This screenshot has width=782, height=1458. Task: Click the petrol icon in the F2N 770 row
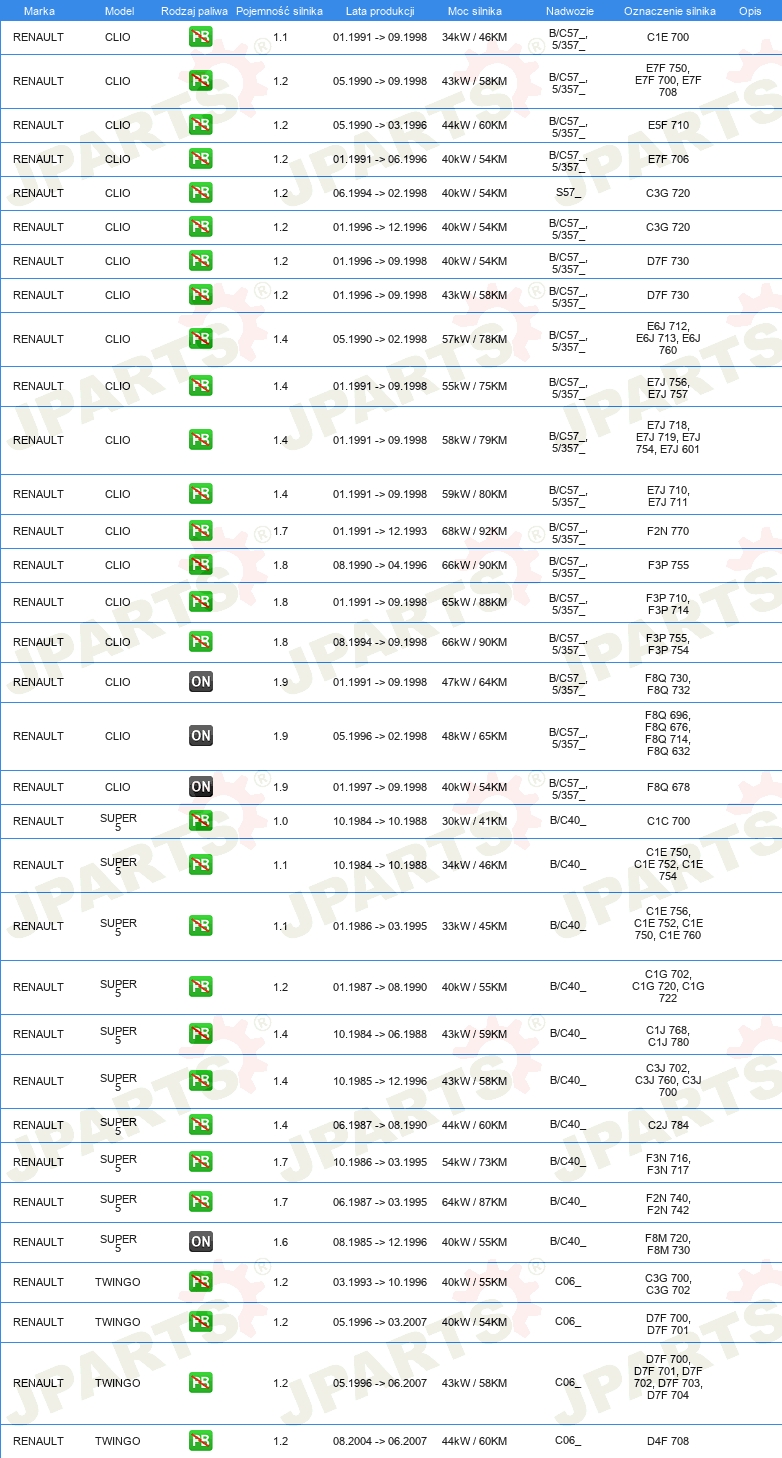[201, 531]
